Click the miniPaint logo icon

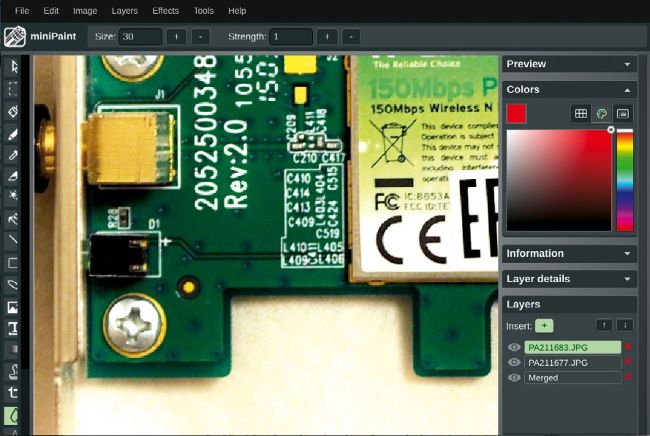coord(14,37)
